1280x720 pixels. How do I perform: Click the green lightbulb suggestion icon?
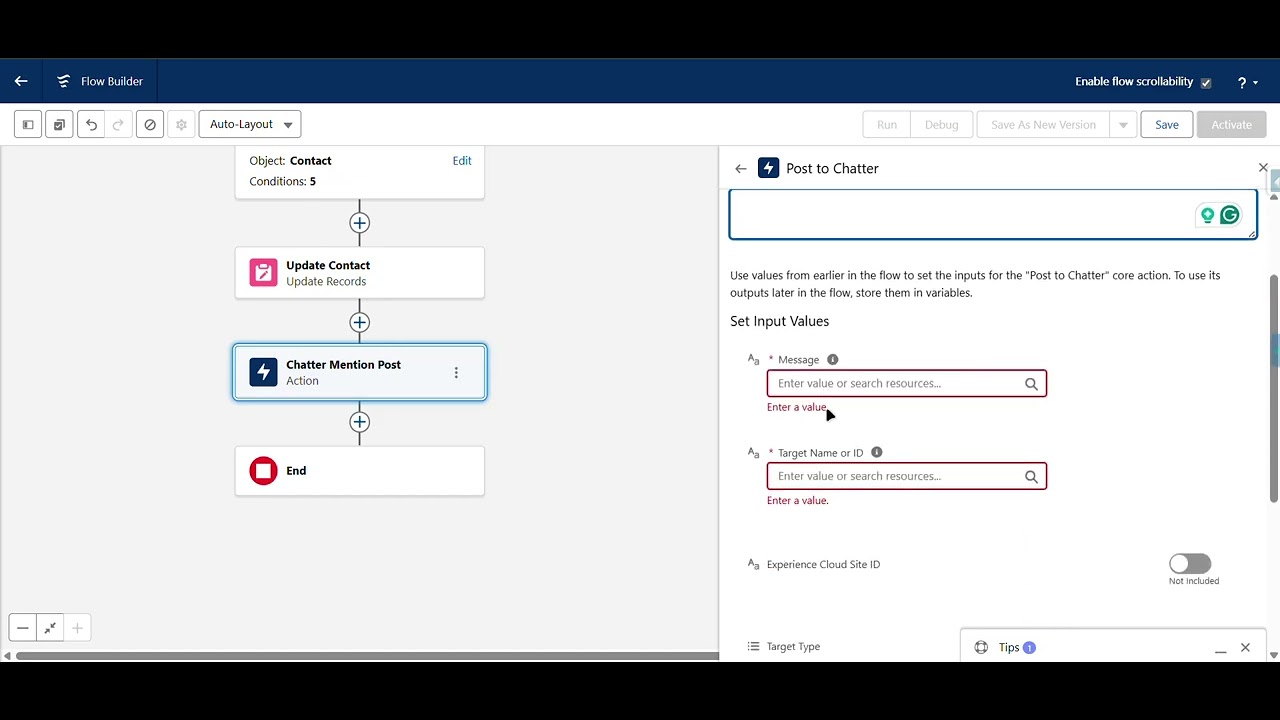[x=1207, y=215]
